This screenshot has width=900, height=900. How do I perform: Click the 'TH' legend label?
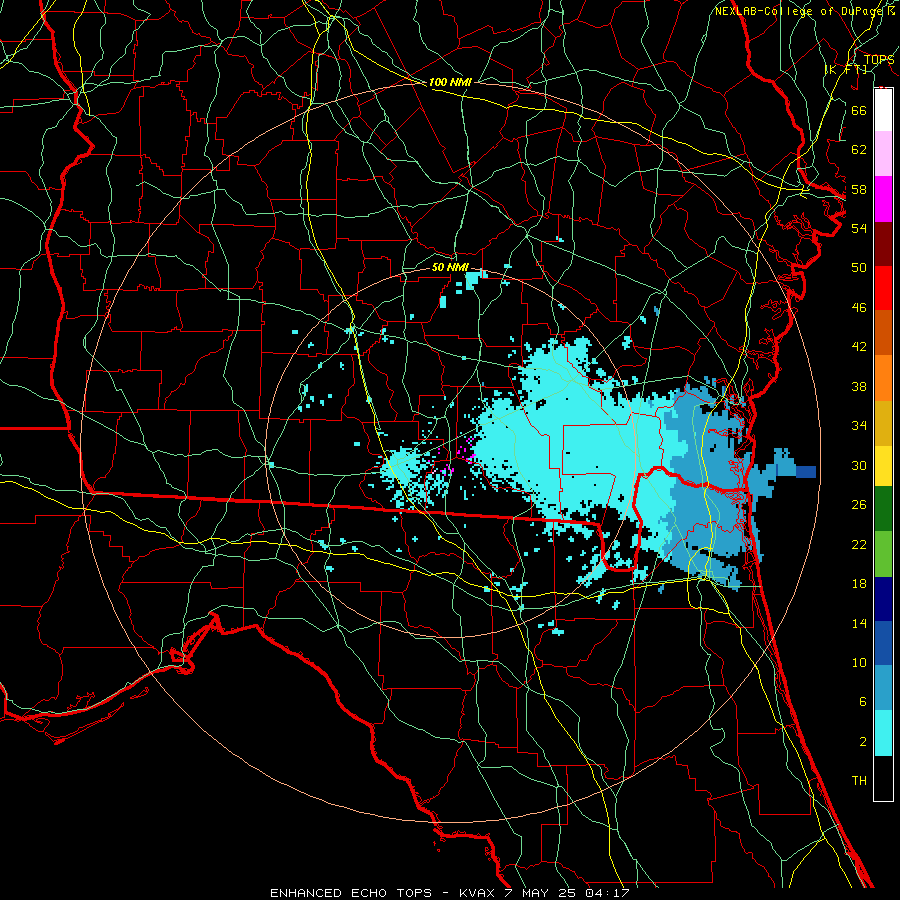[859, 781]
